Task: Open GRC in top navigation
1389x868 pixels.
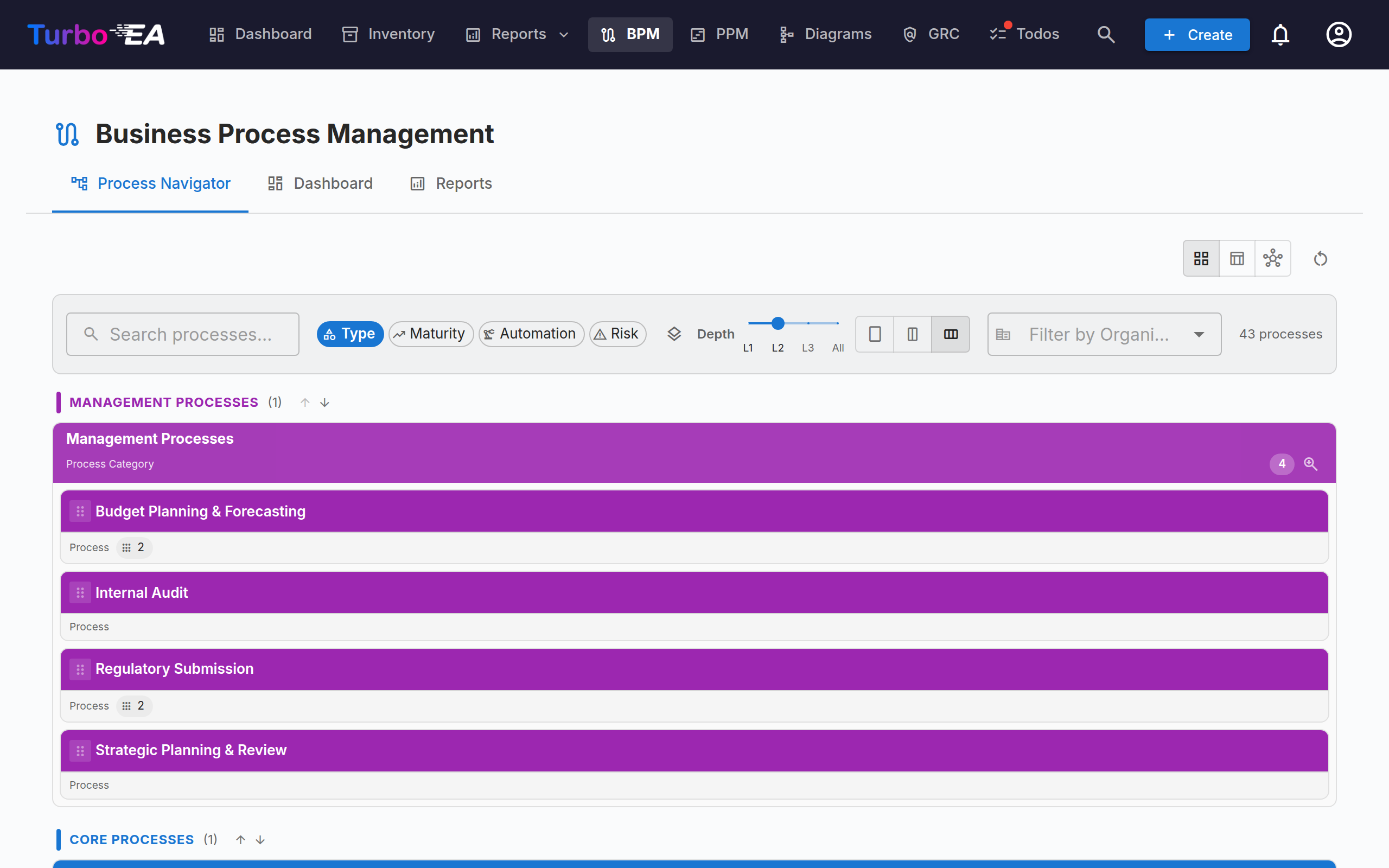Action: (931, 34)
